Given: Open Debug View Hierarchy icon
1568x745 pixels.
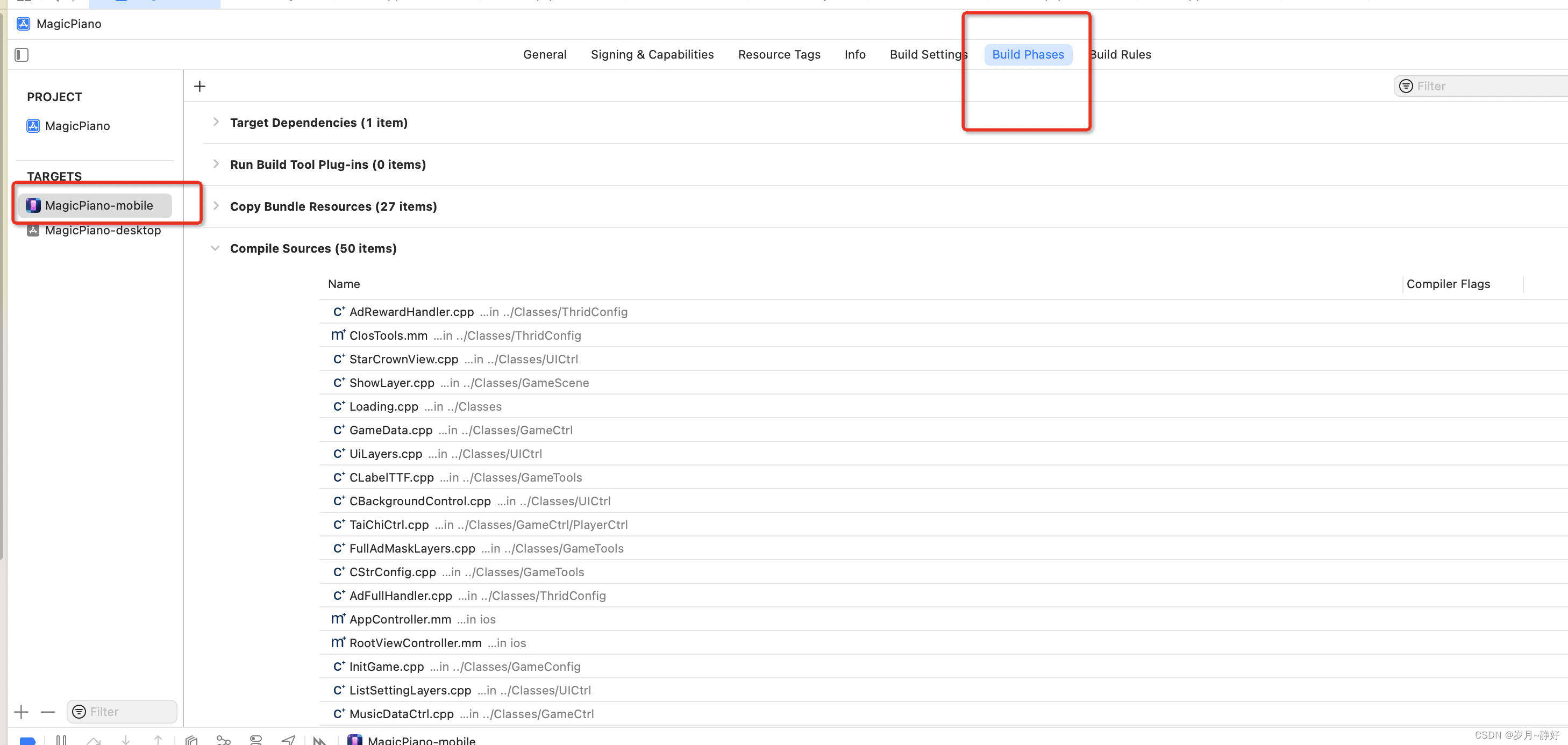Looking at the screenshot, I should 192,740.
